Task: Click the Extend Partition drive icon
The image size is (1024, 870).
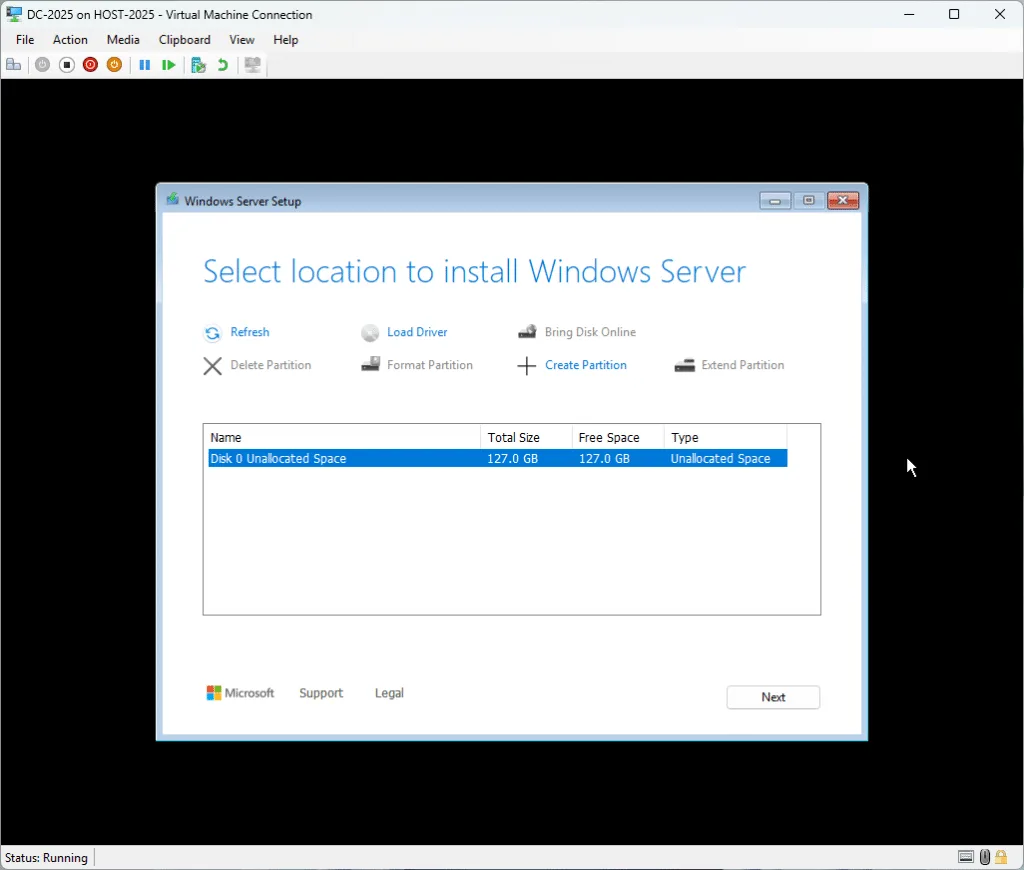Action: (x=684, y=365)
